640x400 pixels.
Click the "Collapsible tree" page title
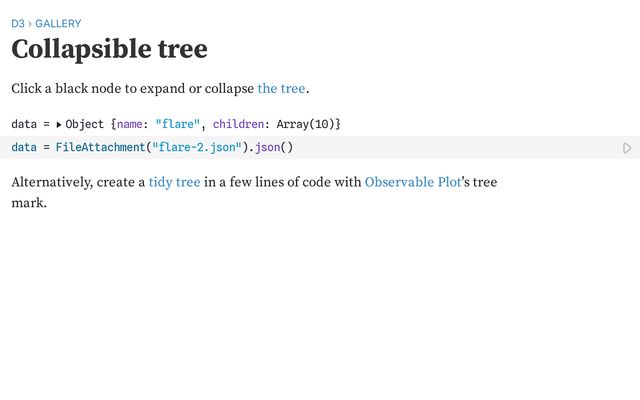pyautogui.click(x=109, y=49)
